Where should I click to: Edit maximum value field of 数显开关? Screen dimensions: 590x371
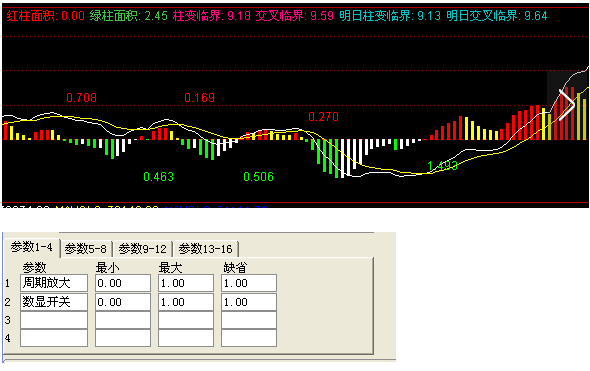(x=186, y=302)
